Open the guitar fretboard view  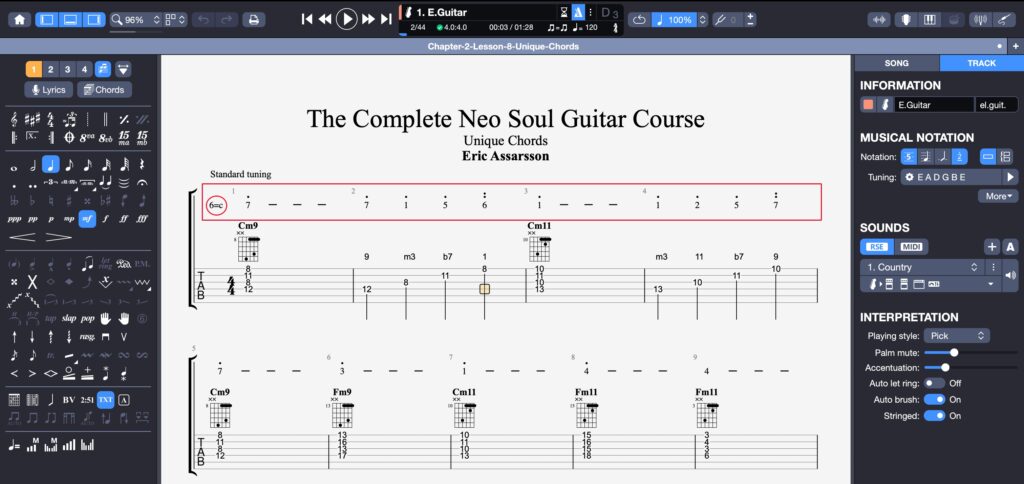click(904, 19)
